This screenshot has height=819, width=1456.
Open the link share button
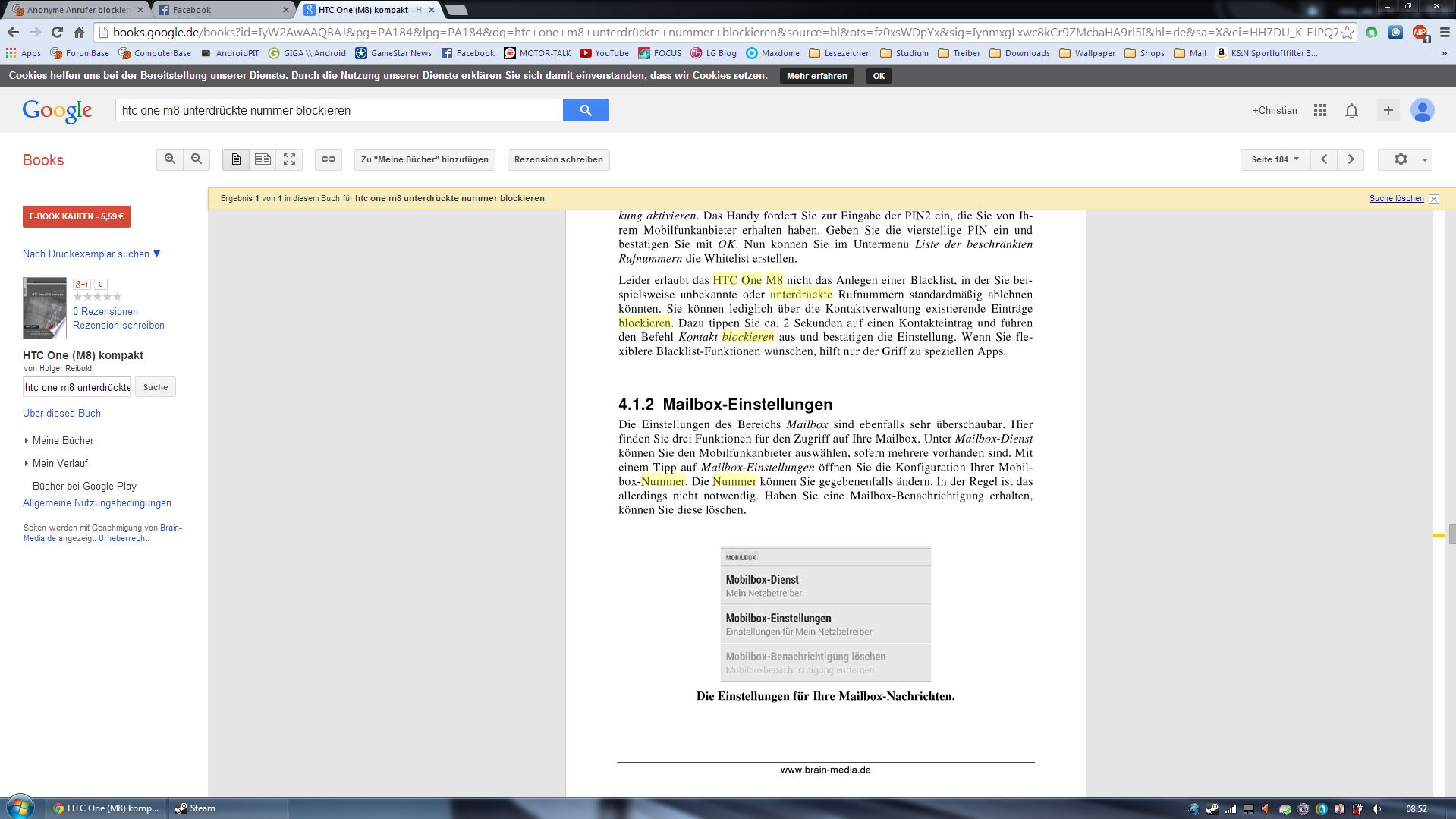coord(329,159)
